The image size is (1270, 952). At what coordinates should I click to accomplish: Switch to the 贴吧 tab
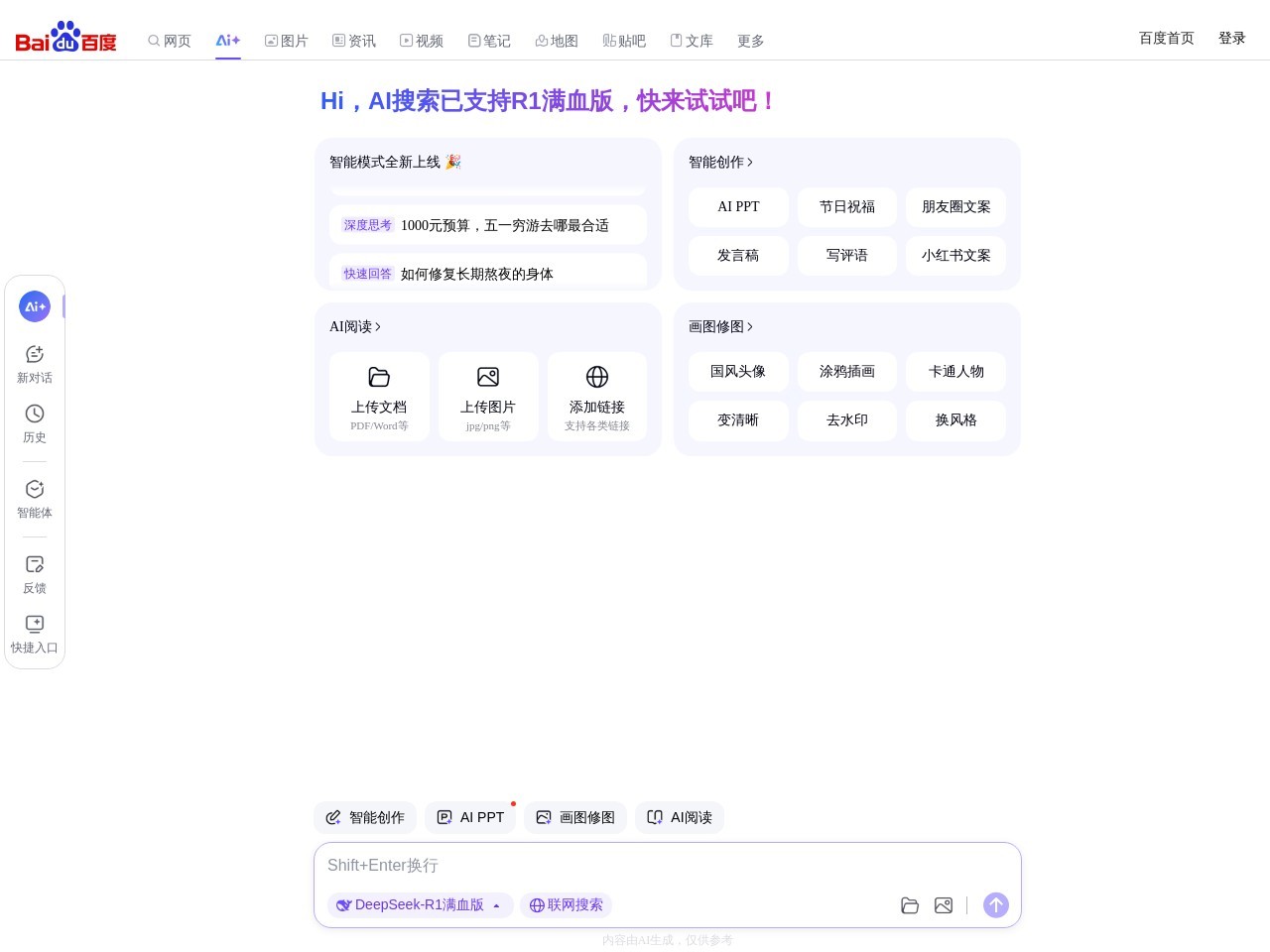[624, 41]
